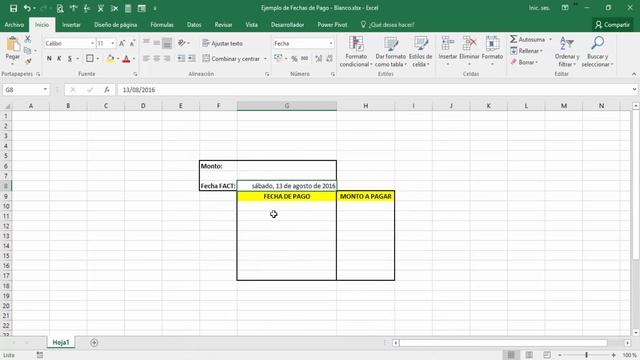Apply the red font color button
The height and width of the screenshot is (360, 640).
coord(126,59)
